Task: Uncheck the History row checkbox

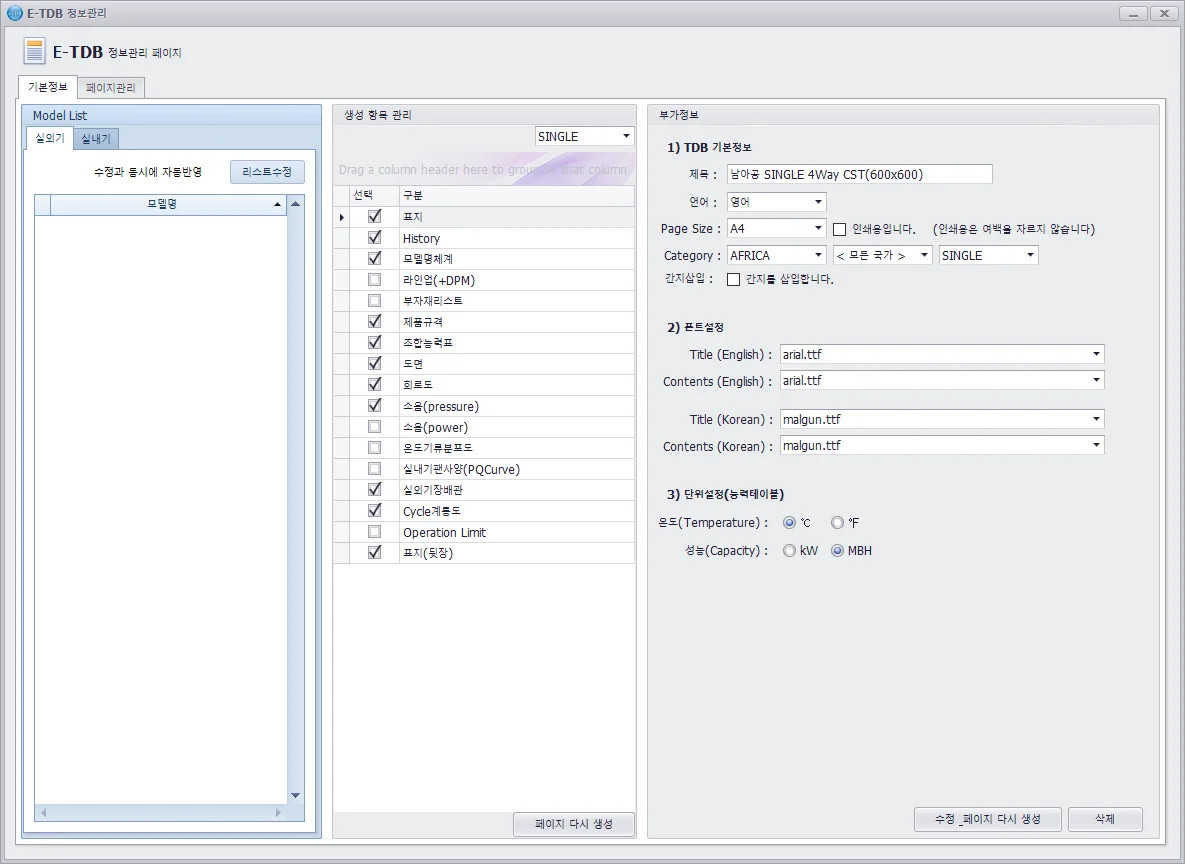Action: [x=374, y=237]
